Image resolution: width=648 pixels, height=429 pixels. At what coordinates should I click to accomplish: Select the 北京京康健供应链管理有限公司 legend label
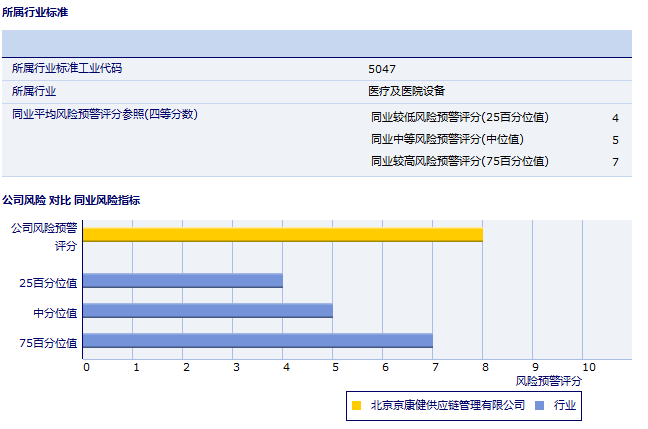(447, 405)
